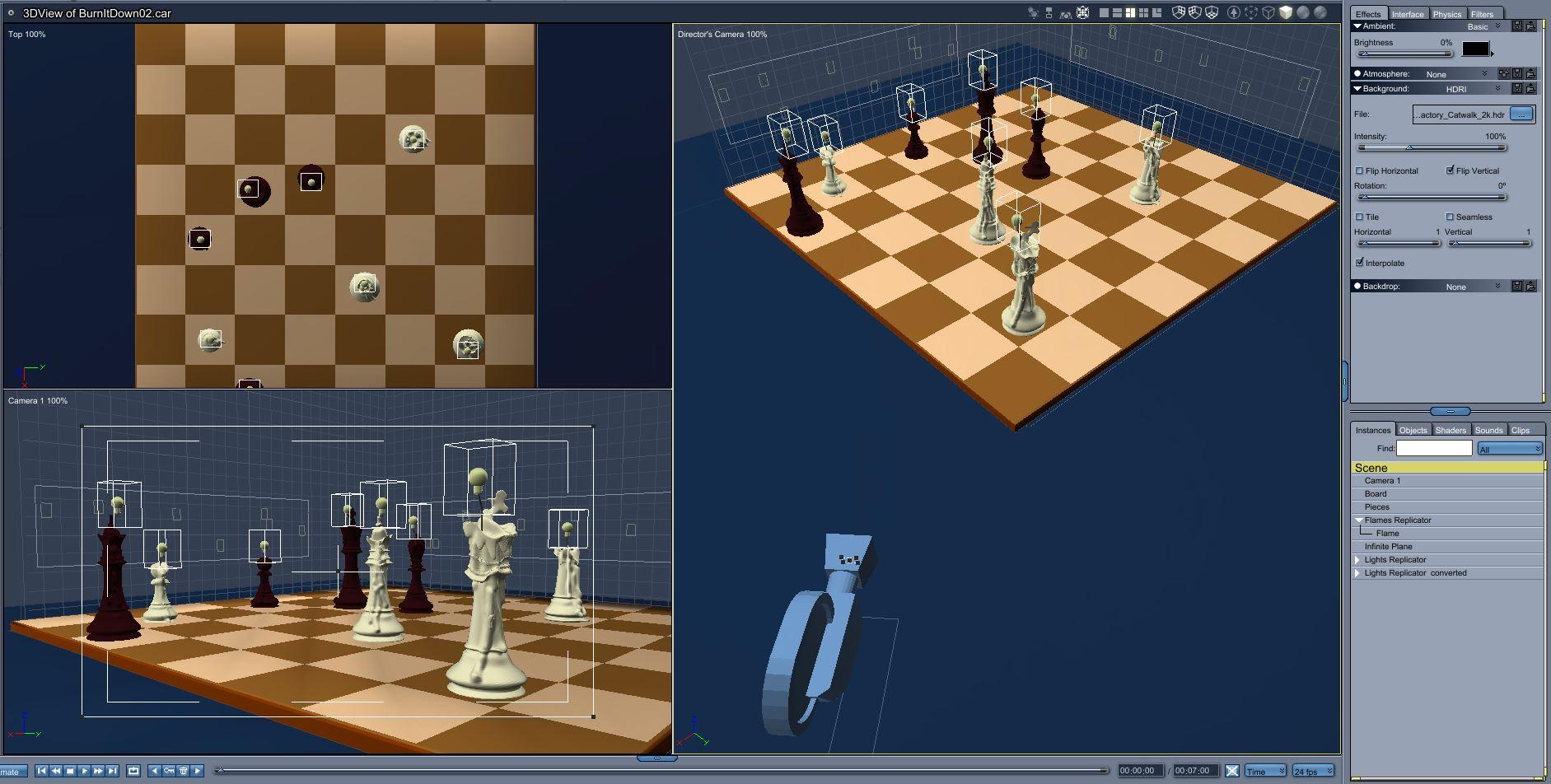Open the 24 fps frame rate dropdown
The image size is (1551, 784).
1313,771
